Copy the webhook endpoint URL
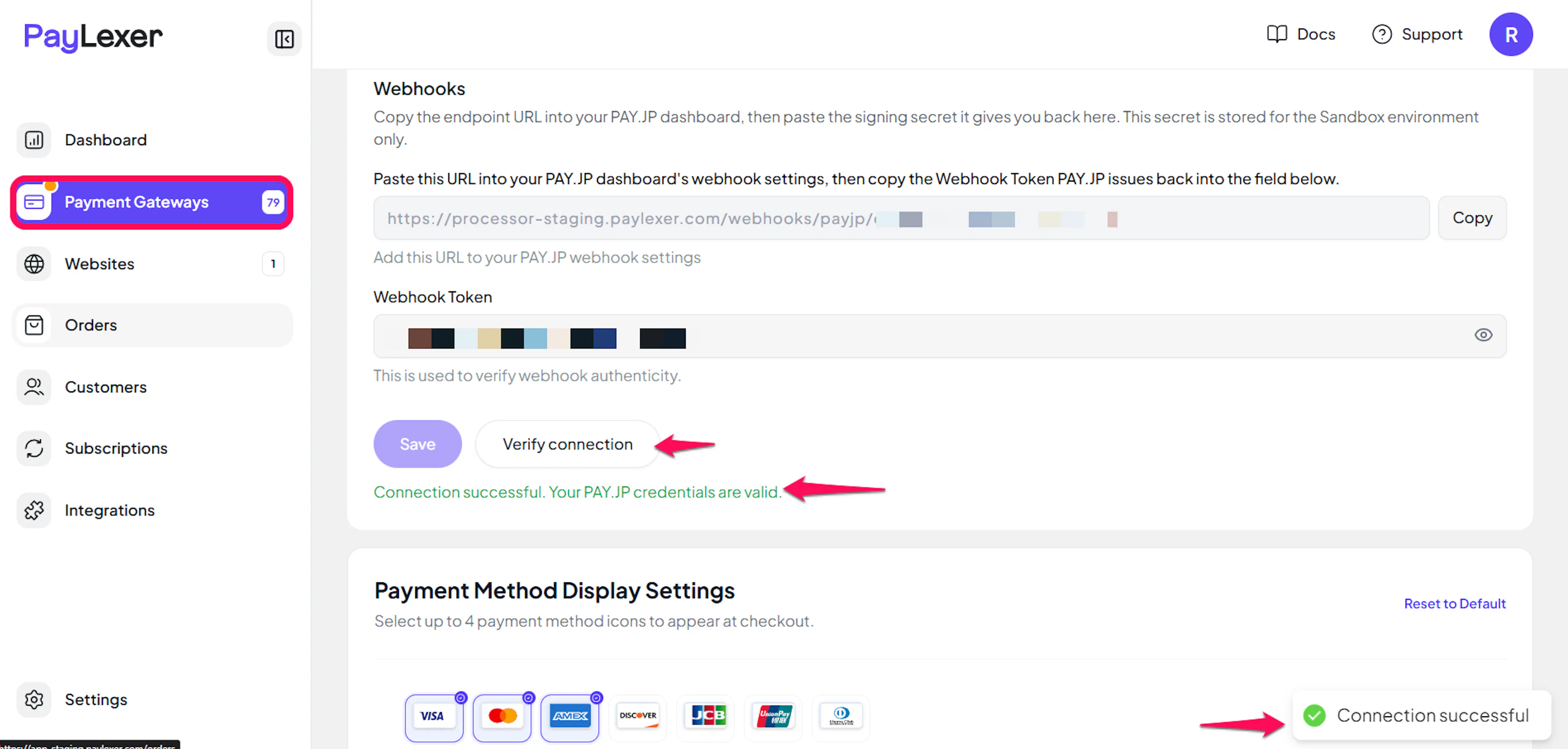Screen dimensions: 1568x749 pyautogui.click(x=1471, y=218)
